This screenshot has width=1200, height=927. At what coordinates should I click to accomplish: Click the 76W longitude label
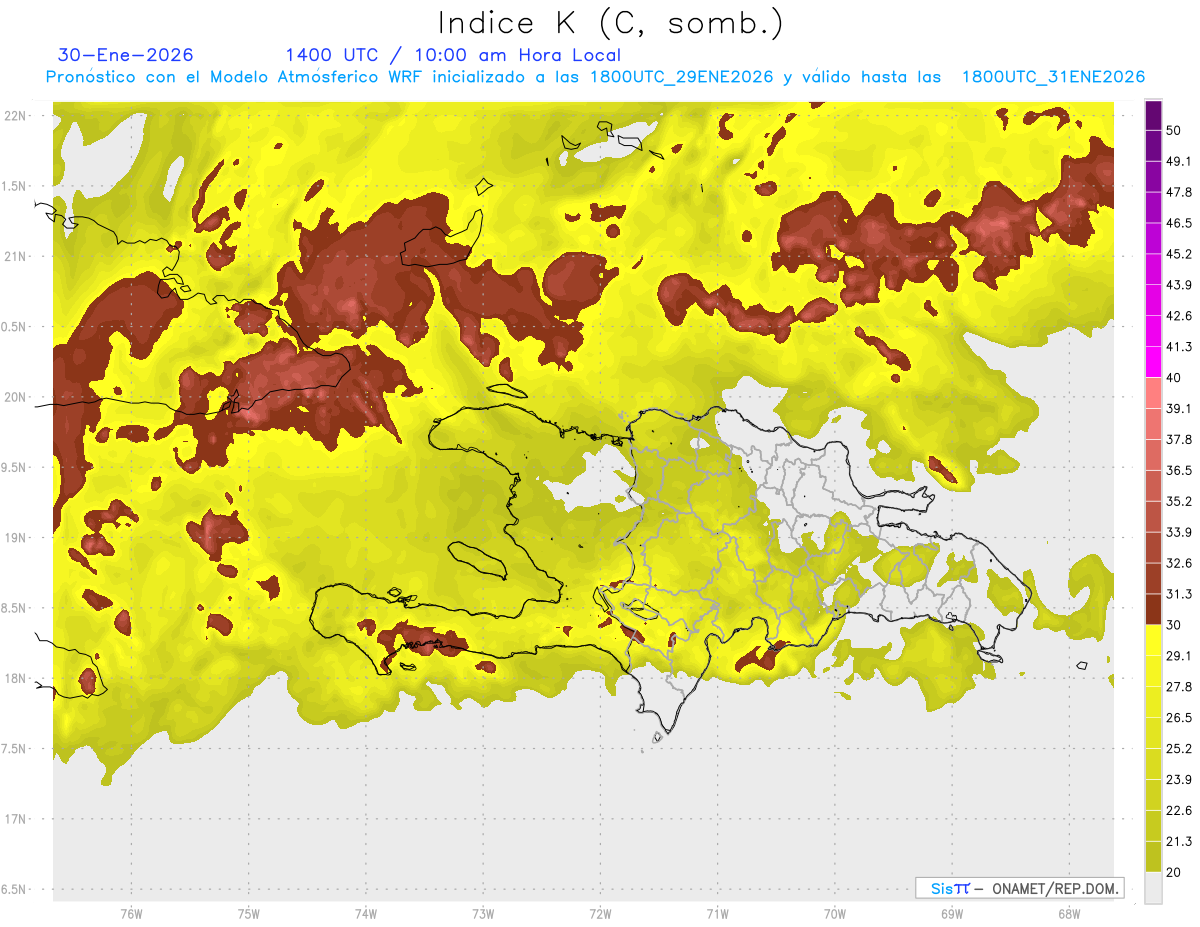131,914
